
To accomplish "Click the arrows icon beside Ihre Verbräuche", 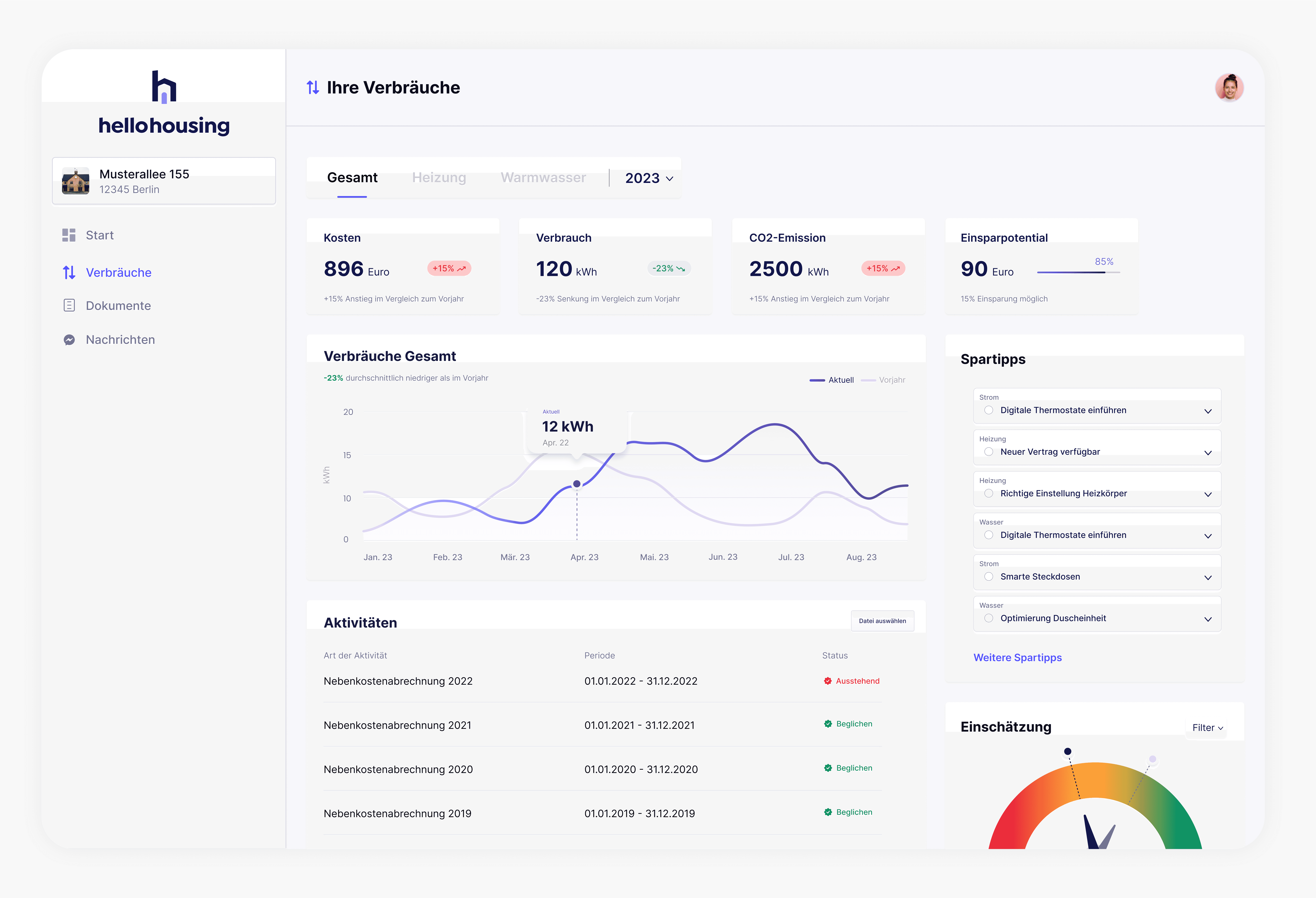I will [313, 87].
